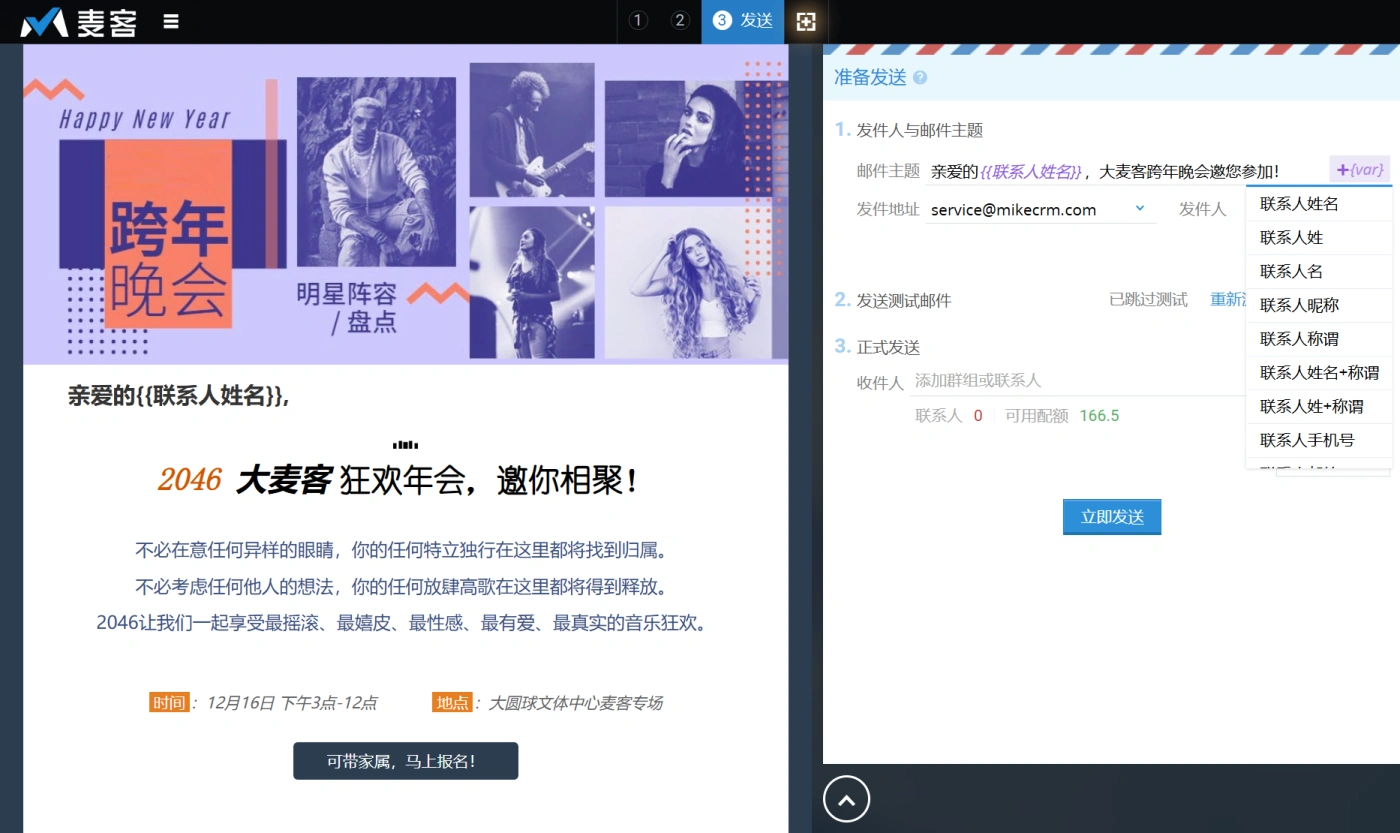Screen dimensions: 1400x833
Task: Click the 2046 大麦客 狂欢年会 headline
Action: click(x=398, y=481)
